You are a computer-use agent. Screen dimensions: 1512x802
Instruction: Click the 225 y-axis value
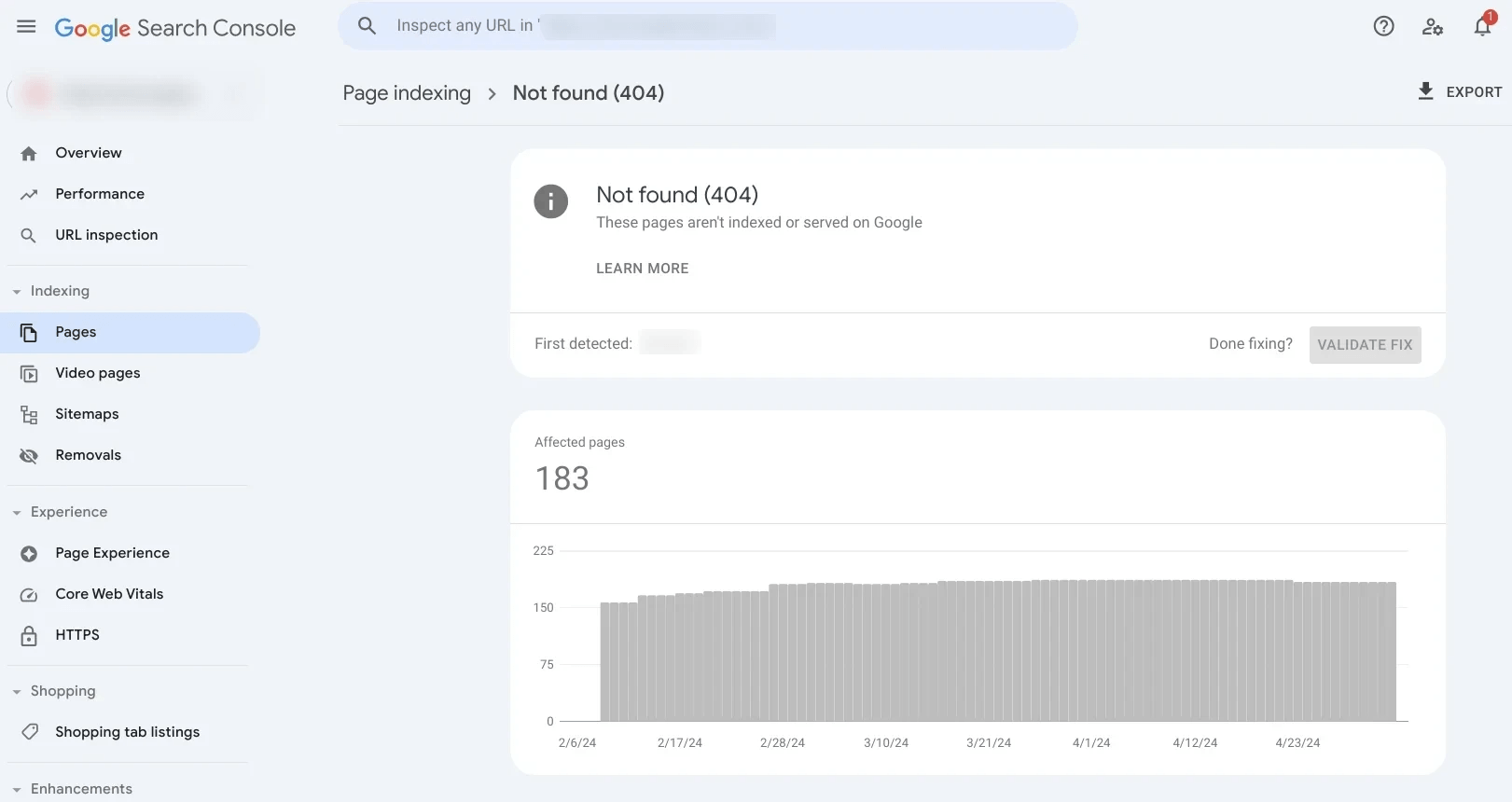coord(544,551)
